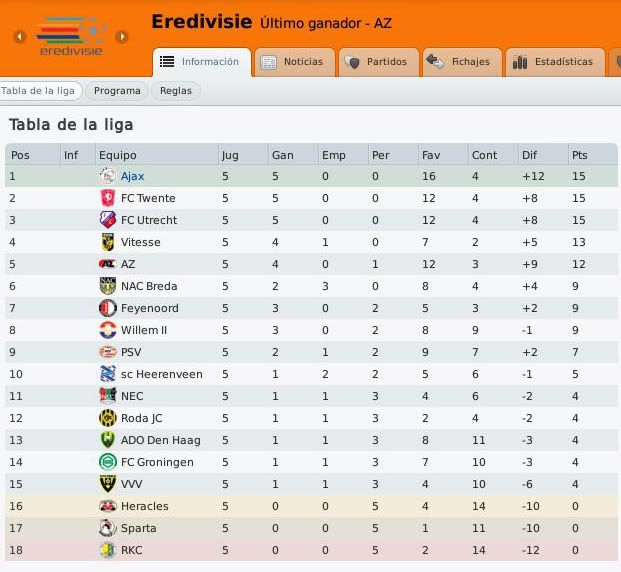
Task: Switch to the Partidos tab
Action: 377,62
